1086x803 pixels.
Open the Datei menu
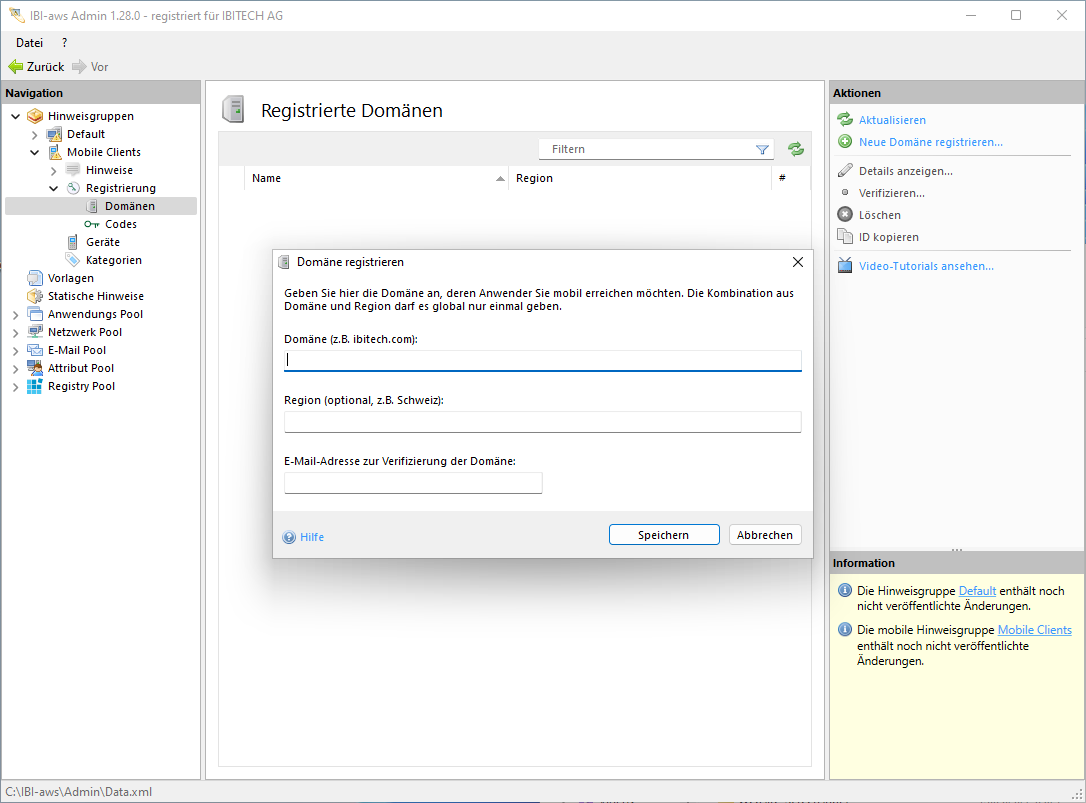pyautogui.click(x=30, y=43)
